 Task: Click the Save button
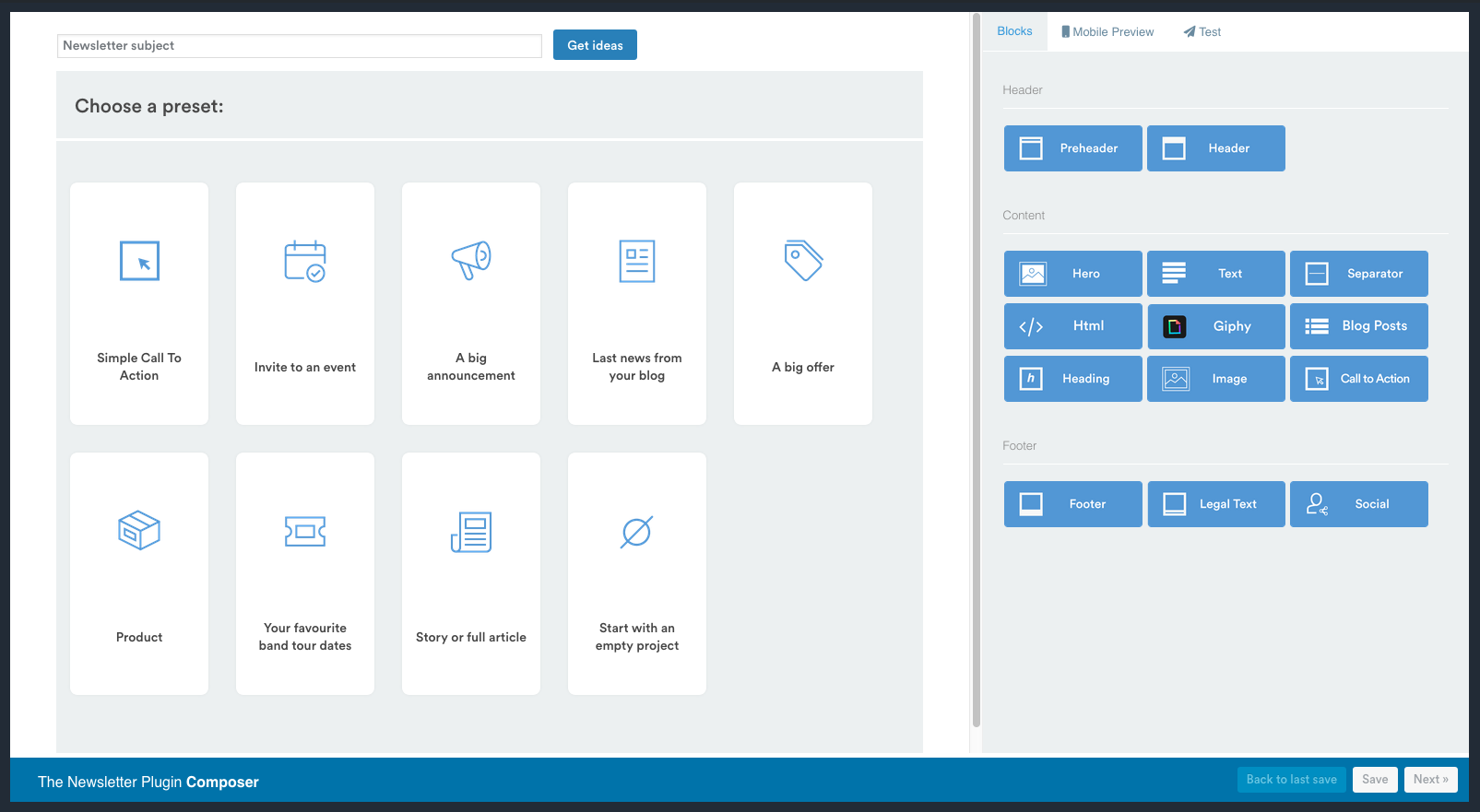click(1375, 780)
